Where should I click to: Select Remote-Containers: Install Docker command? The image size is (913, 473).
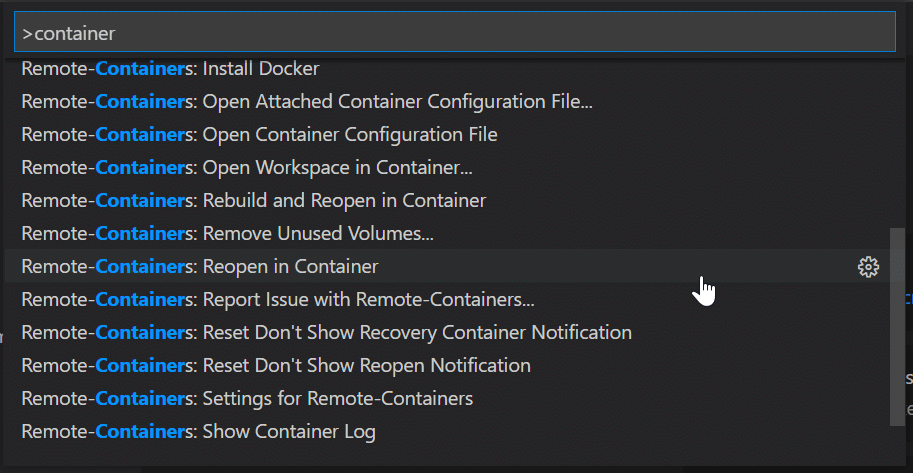[447, 69]
